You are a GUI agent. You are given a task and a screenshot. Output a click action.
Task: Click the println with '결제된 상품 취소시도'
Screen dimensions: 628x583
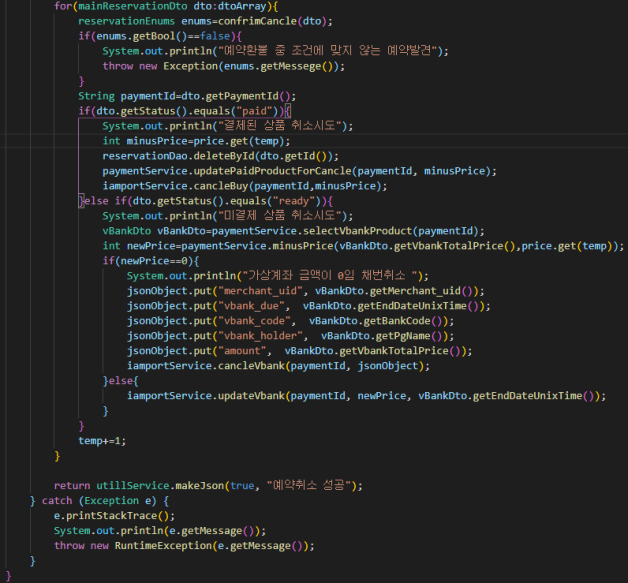coord(227,126)
